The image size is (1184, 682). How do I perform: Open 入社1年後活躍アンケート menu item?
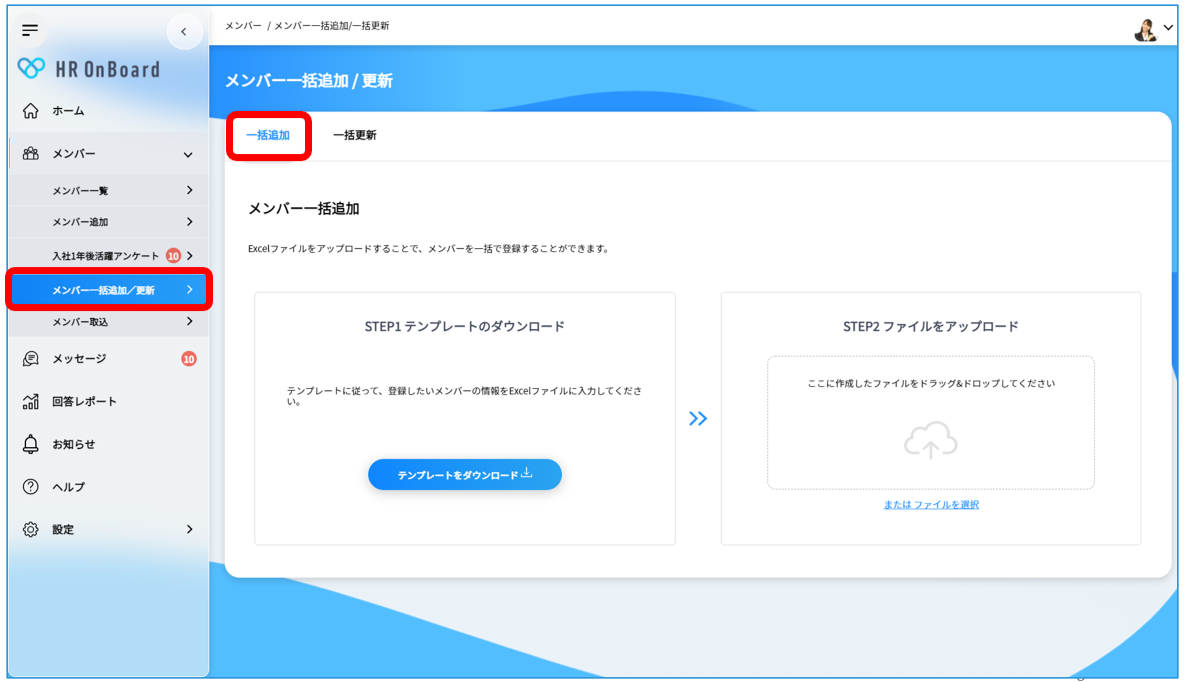click(106, 256)
